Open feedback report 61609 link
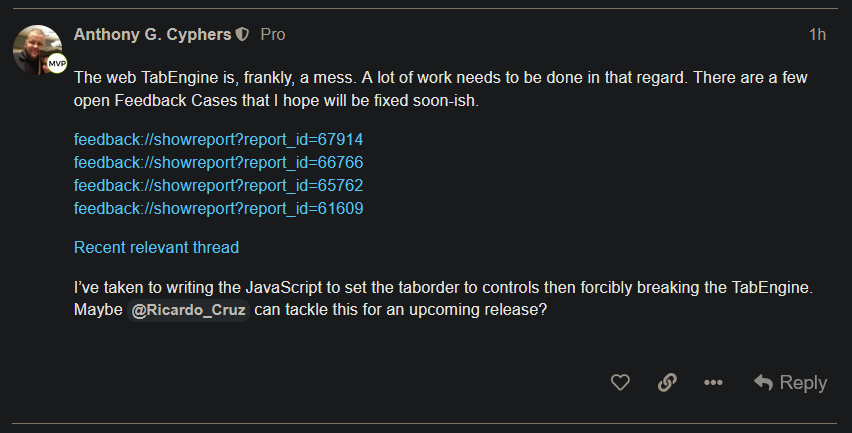 (218, 208)
